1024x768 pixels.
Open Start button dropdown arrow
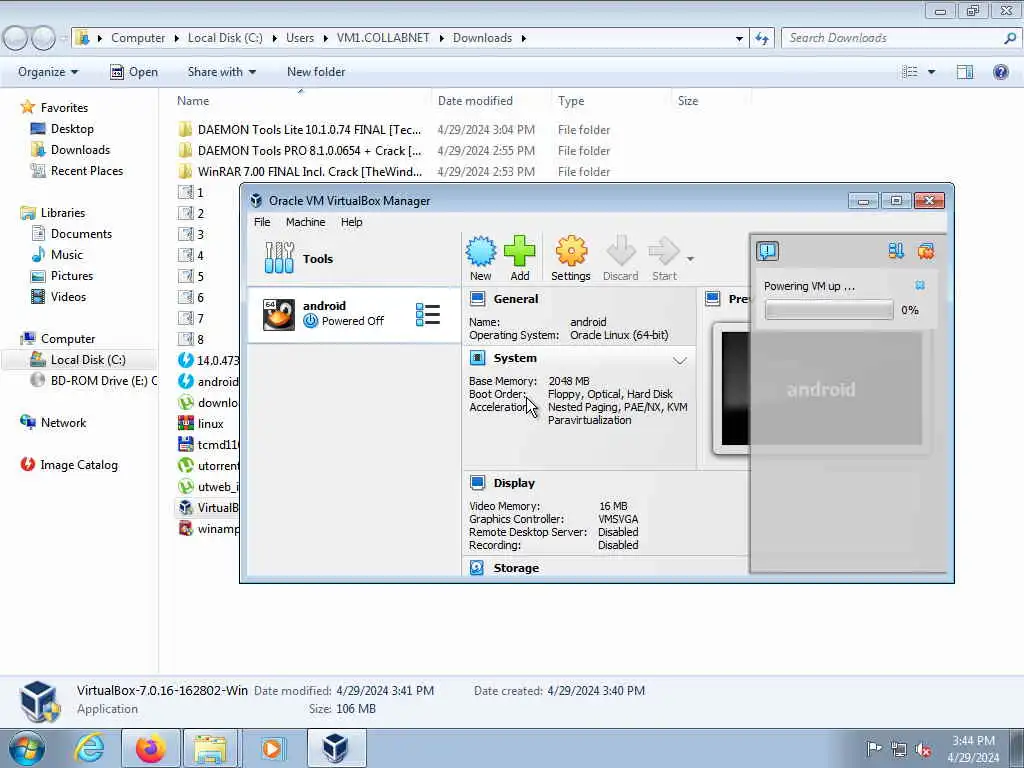click(690, 259)
